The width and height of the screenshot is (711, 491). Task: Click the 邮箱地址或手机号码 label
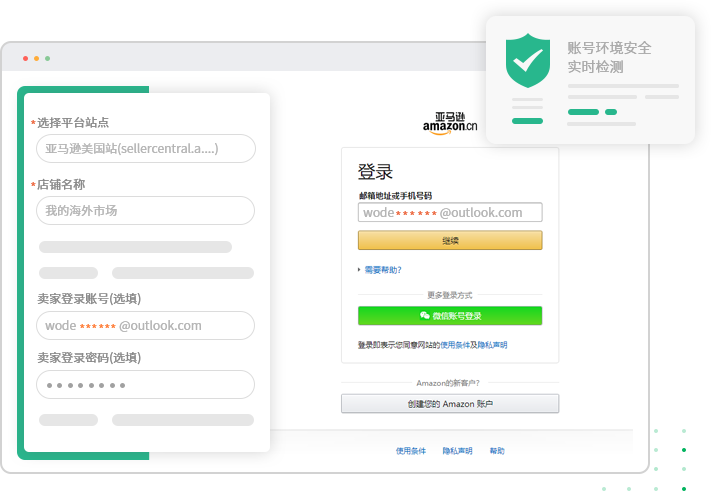(x=395, y=196)
